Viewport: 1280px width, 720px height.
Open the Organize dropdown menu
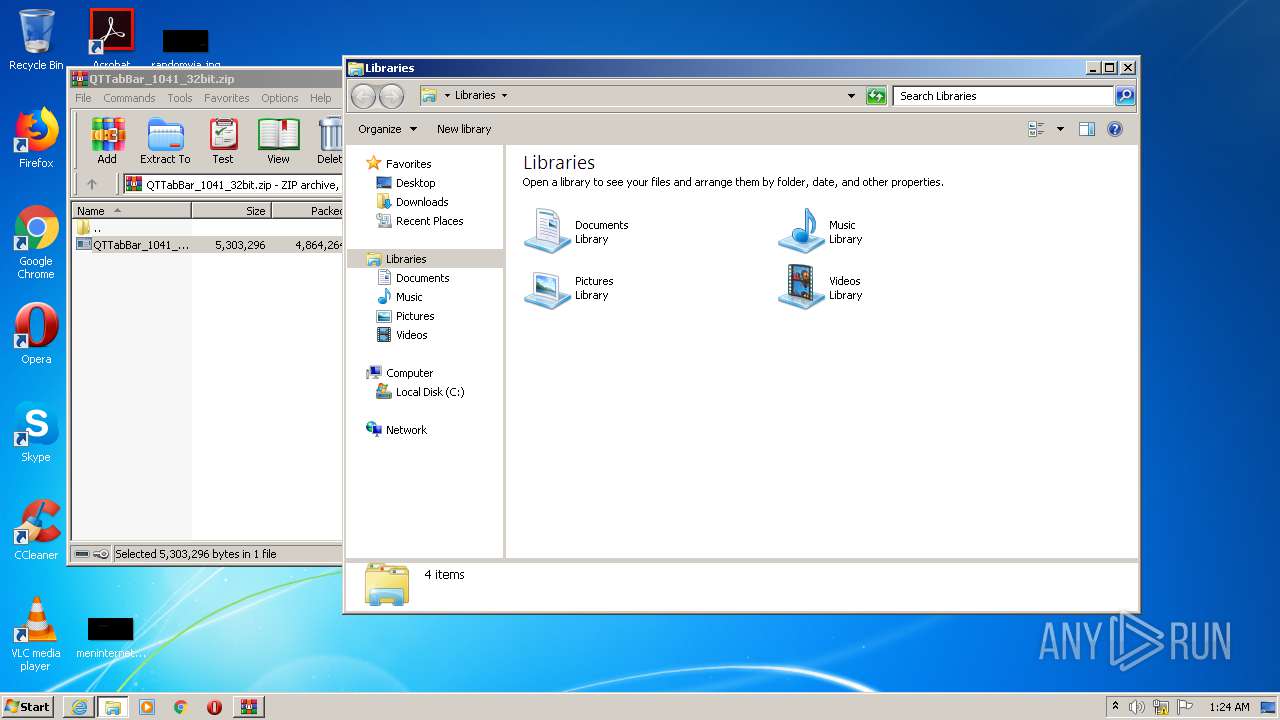388,129
